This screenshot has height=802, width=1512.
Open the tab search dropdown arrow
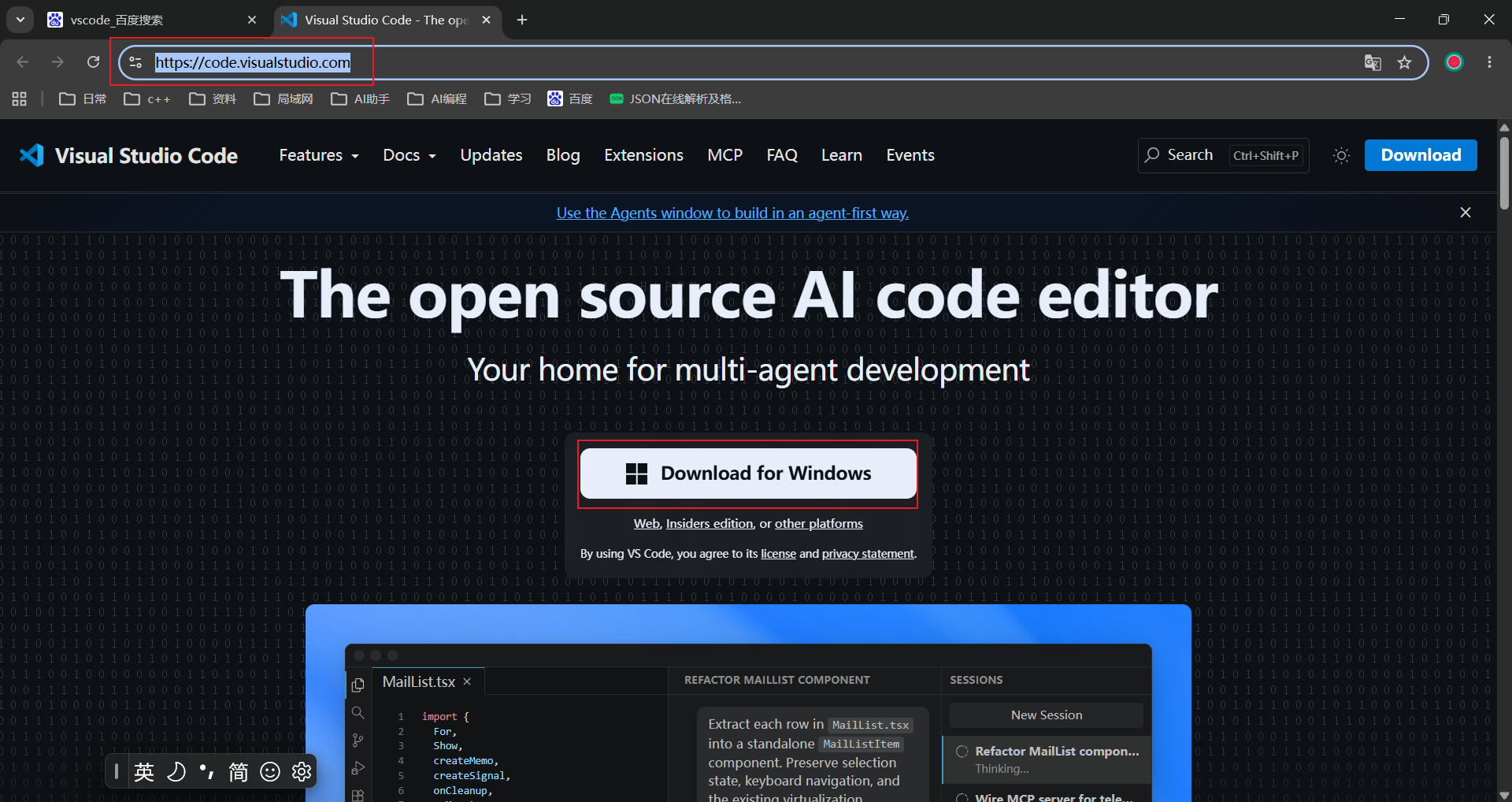pyautogui.click(x=20, y=20)
